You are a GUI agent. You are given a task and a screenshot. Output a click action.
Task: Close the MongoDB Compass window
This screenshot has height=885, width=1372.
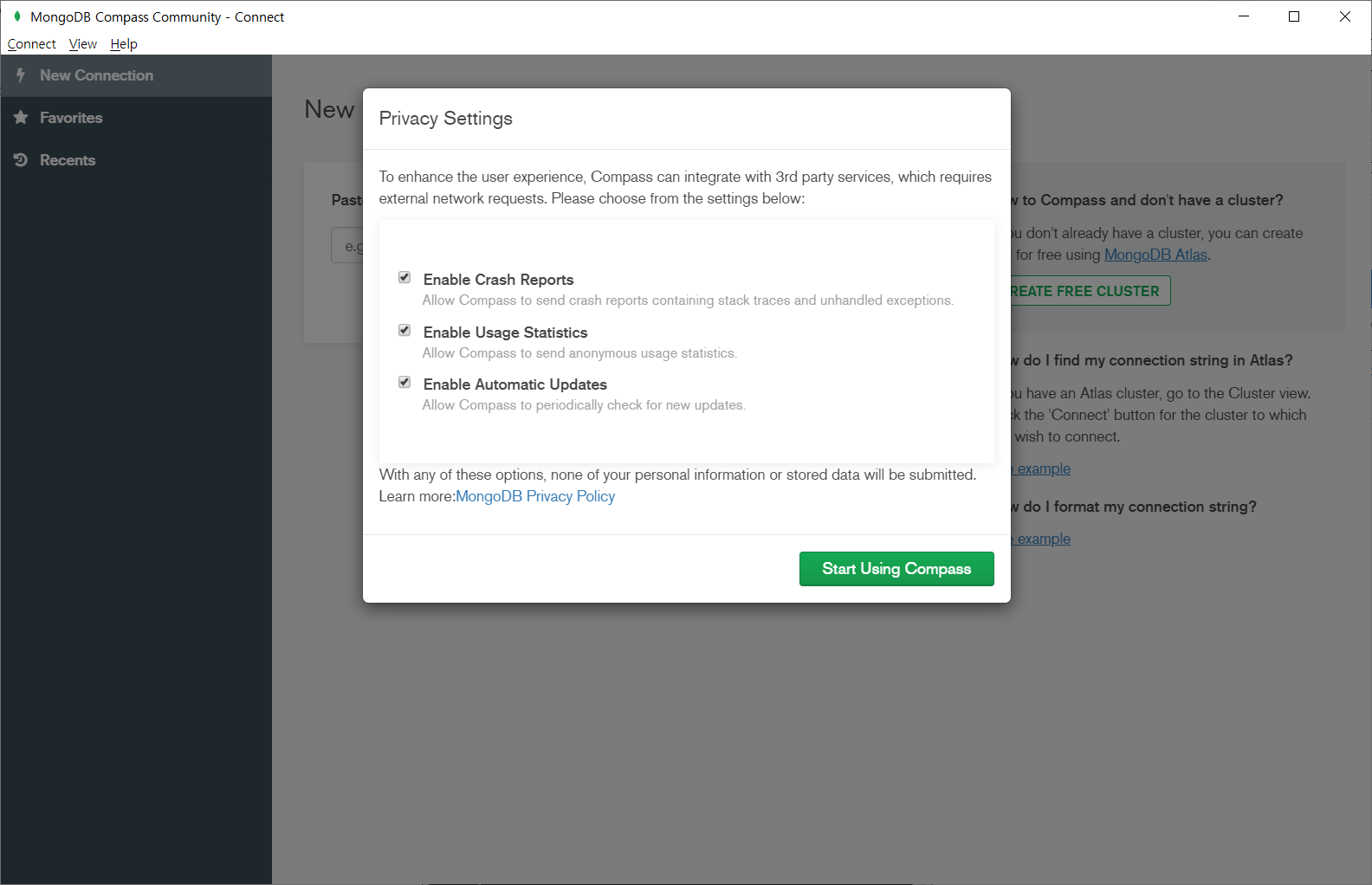coord(1345,16)
